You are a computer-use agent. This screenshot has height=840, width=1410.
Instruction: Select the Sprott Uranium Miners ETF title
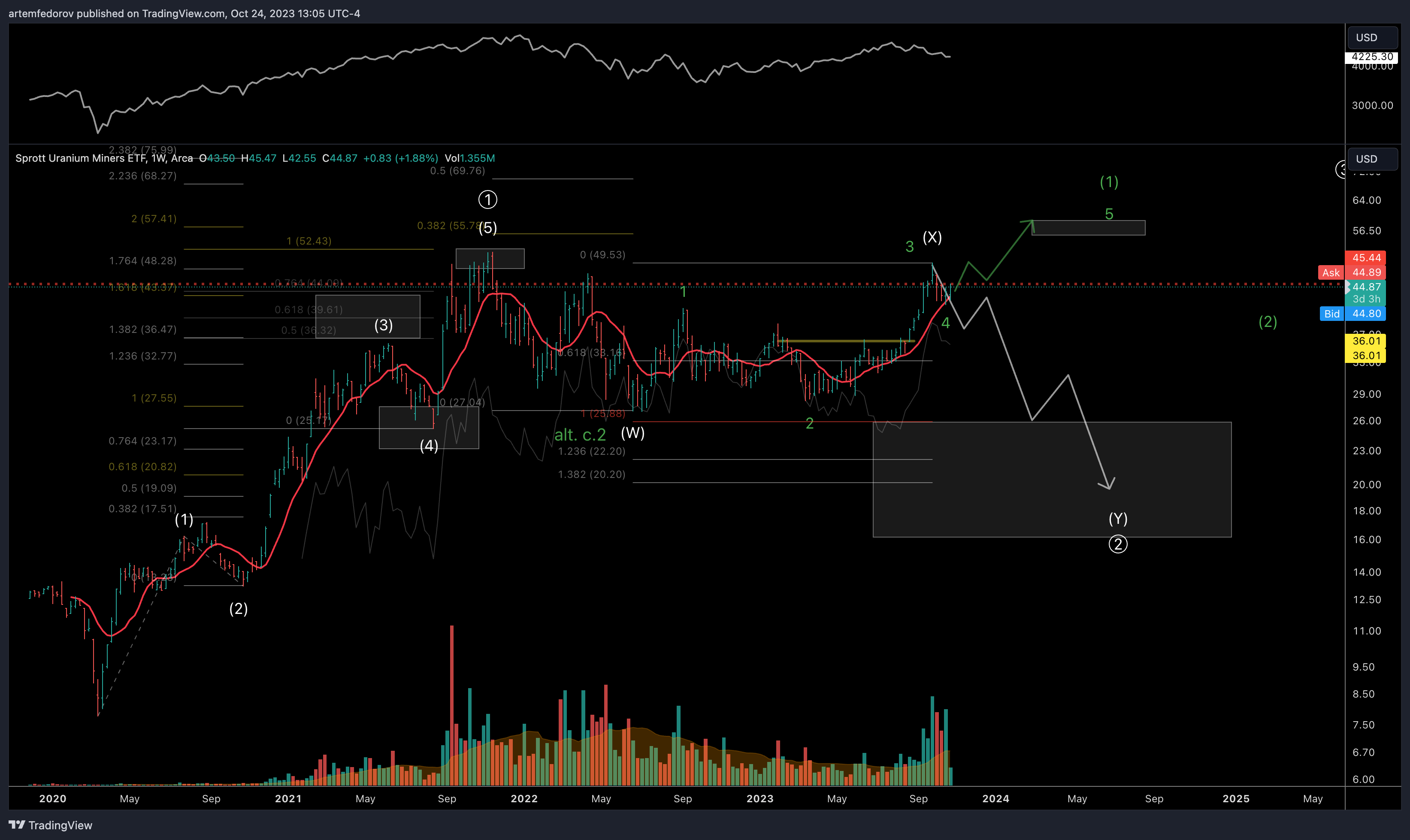pyautogui.click(x=103, y=158)
